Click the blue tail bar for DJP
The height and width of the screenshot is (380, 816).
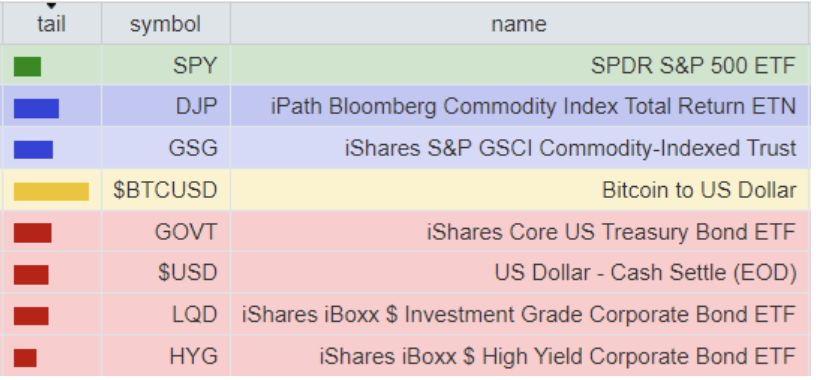point(36,108)
